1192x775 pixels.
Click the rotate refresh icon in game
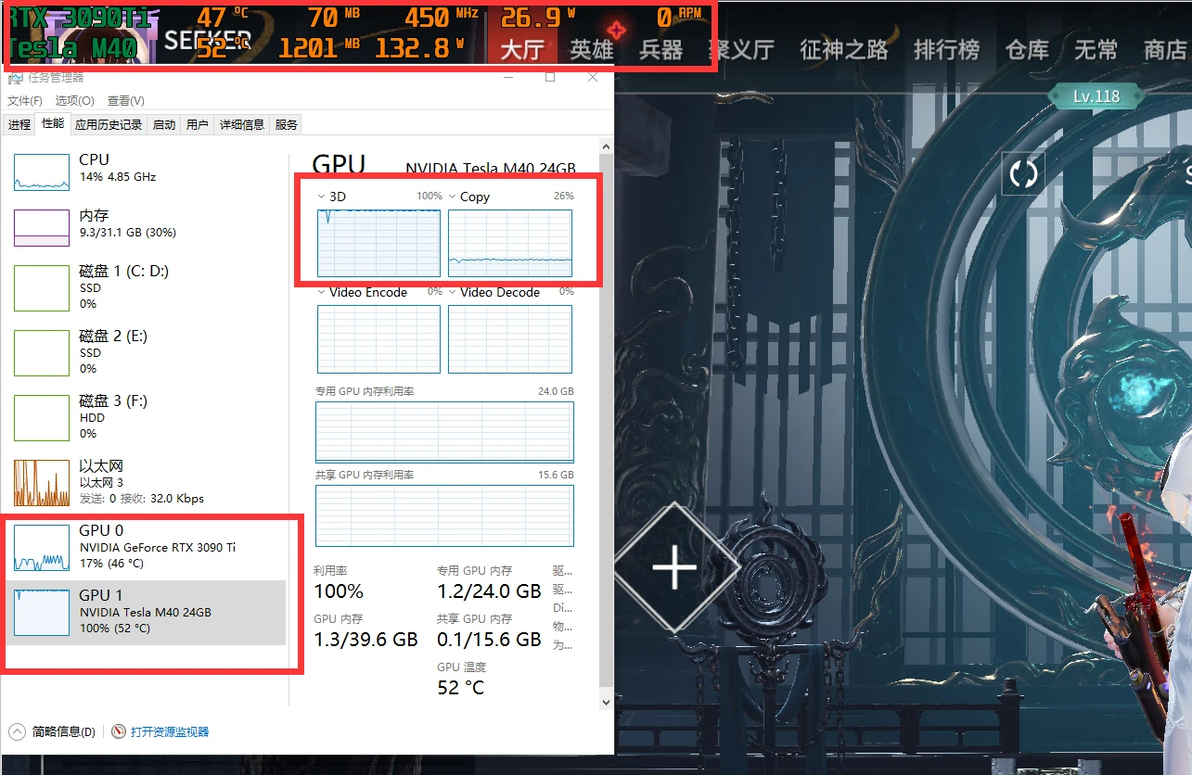tap(1023, 174)
